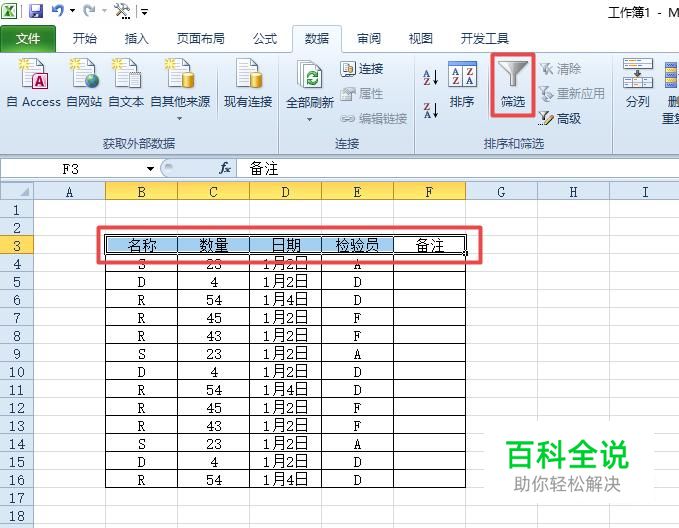
Task: Select cell D16 date 1月4日
Action: click(285, 479)
